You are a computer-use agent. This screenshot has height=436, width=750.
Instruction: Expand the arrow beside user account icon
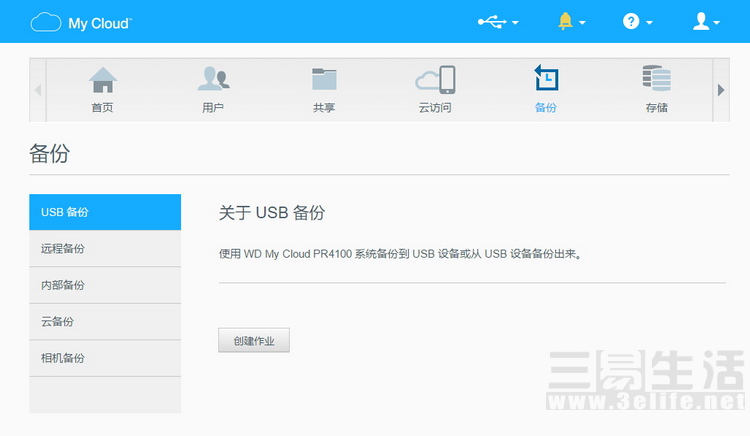coord(717,22)
